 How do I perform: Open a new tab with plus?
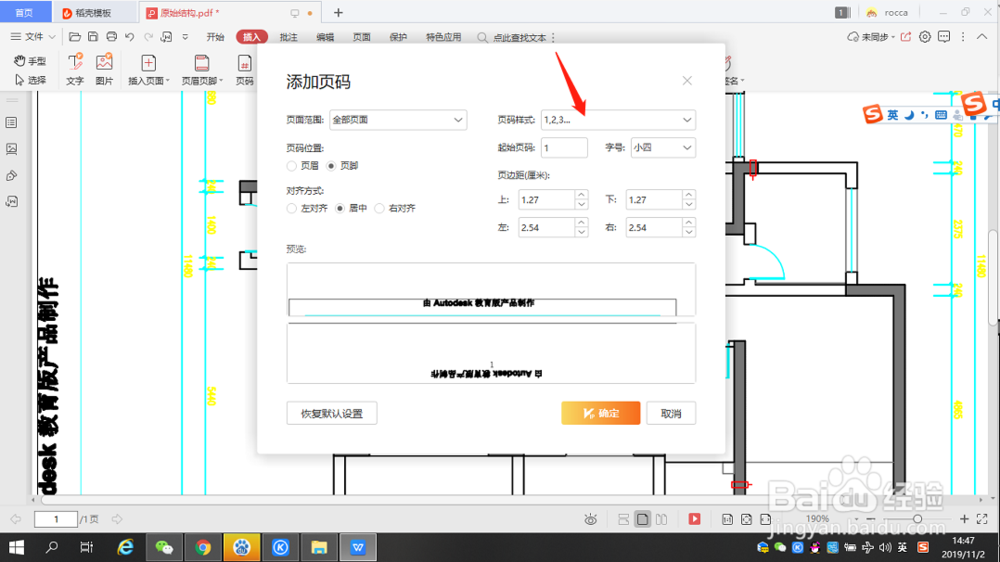pos(338,13)
